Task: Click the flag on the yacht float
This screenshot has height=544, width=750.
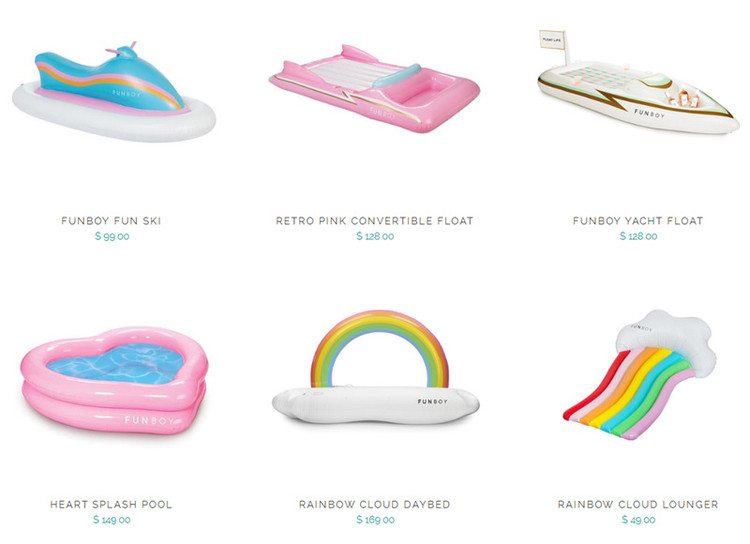Action: [x=553, y=39]
